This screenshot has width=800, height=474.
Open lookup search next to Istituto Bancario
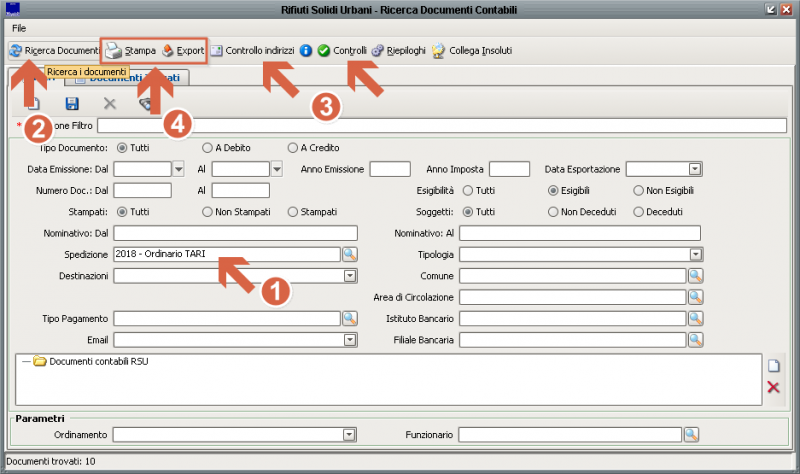[694, 318]
